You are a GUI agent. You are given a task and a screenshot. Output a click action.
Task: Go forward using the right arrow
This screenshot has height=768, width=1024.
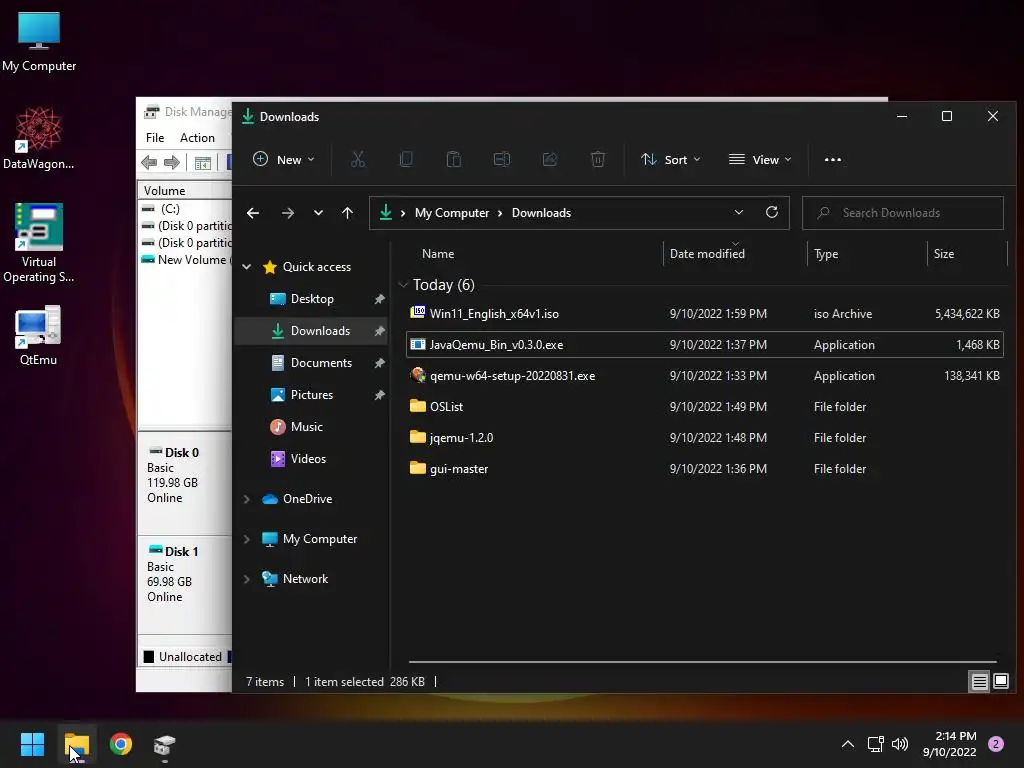287,213
